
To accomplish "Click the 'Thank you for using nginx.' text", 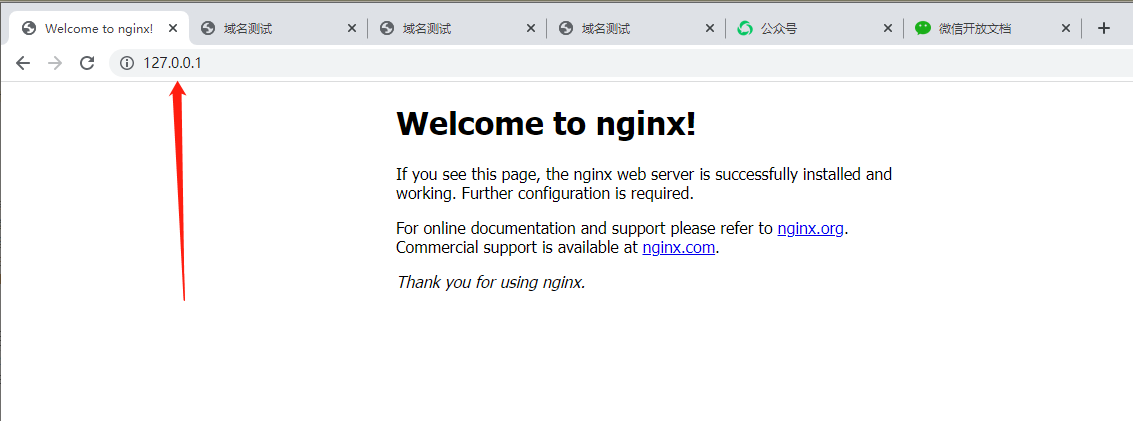I will [x=491, y=282].
